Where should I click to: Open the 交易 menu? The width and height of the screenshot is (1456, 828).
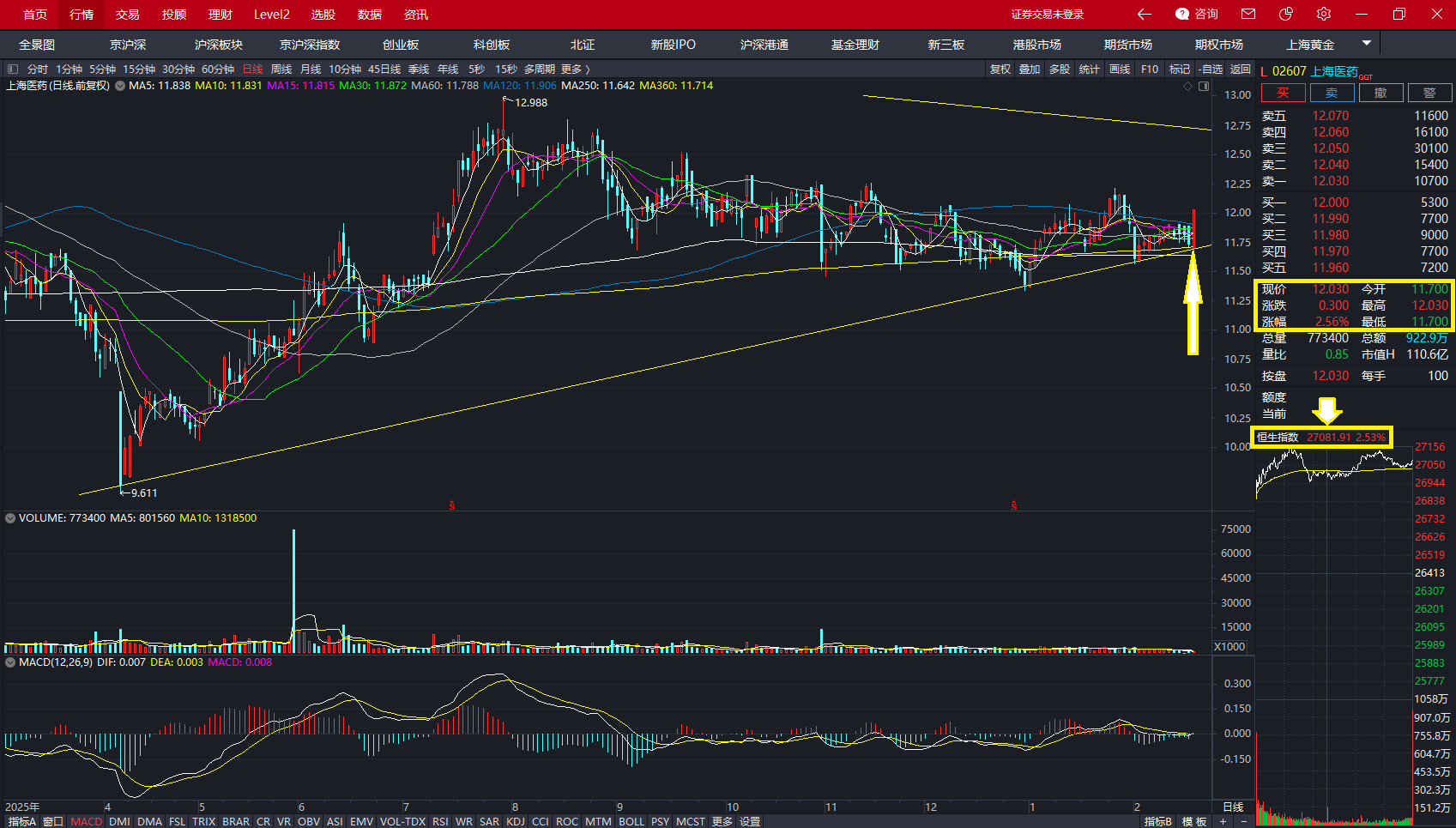click(x=128, y=15)
